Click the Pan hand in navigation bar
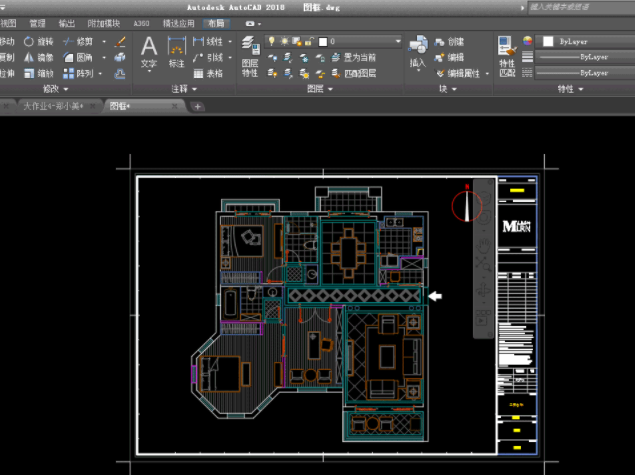The height and width of the screenshot is (475, 635). tap(482, 247)
